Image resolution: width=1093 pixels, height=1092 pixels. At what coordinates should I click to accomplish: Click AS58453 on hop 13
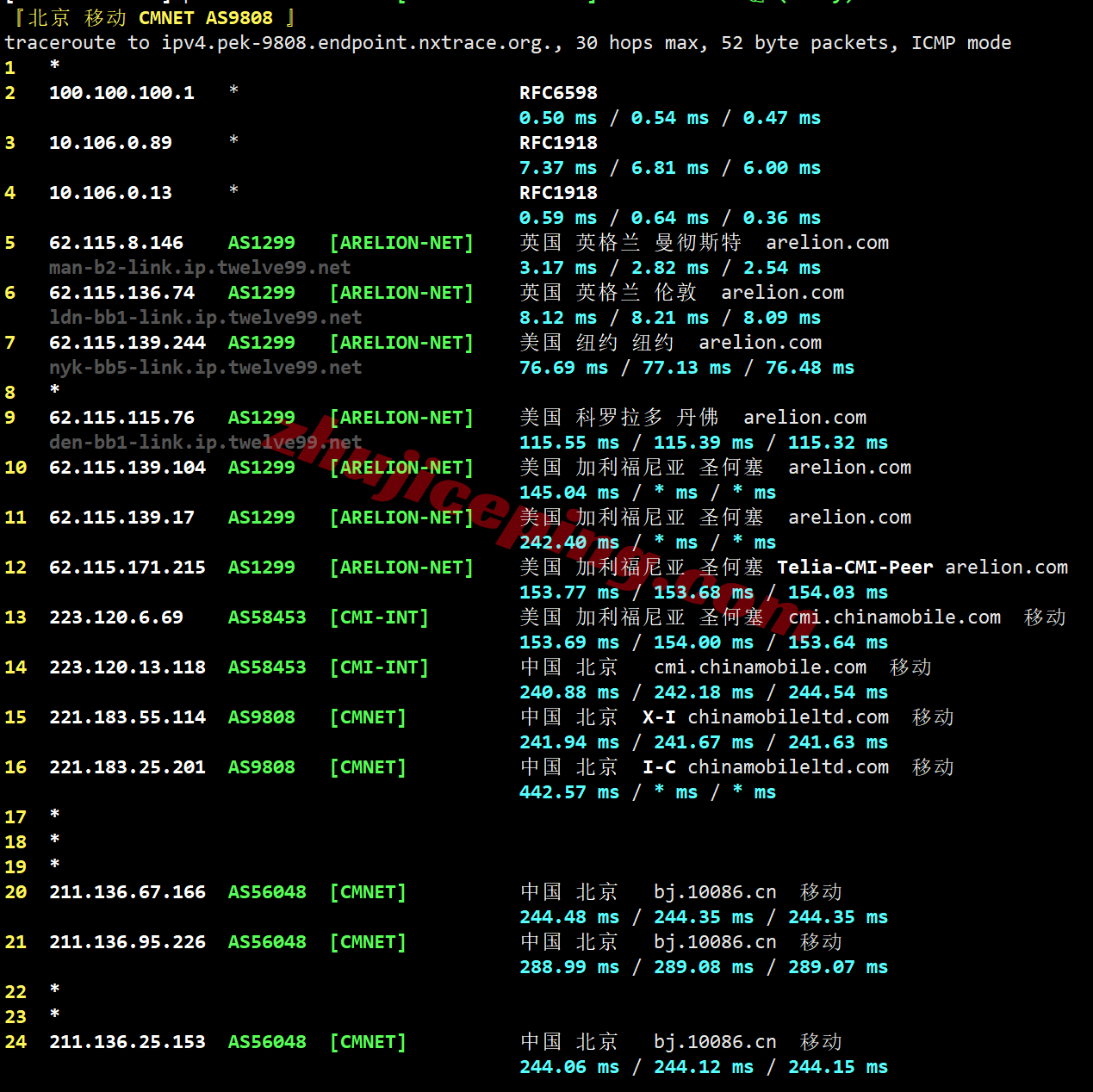coord(267,617)
